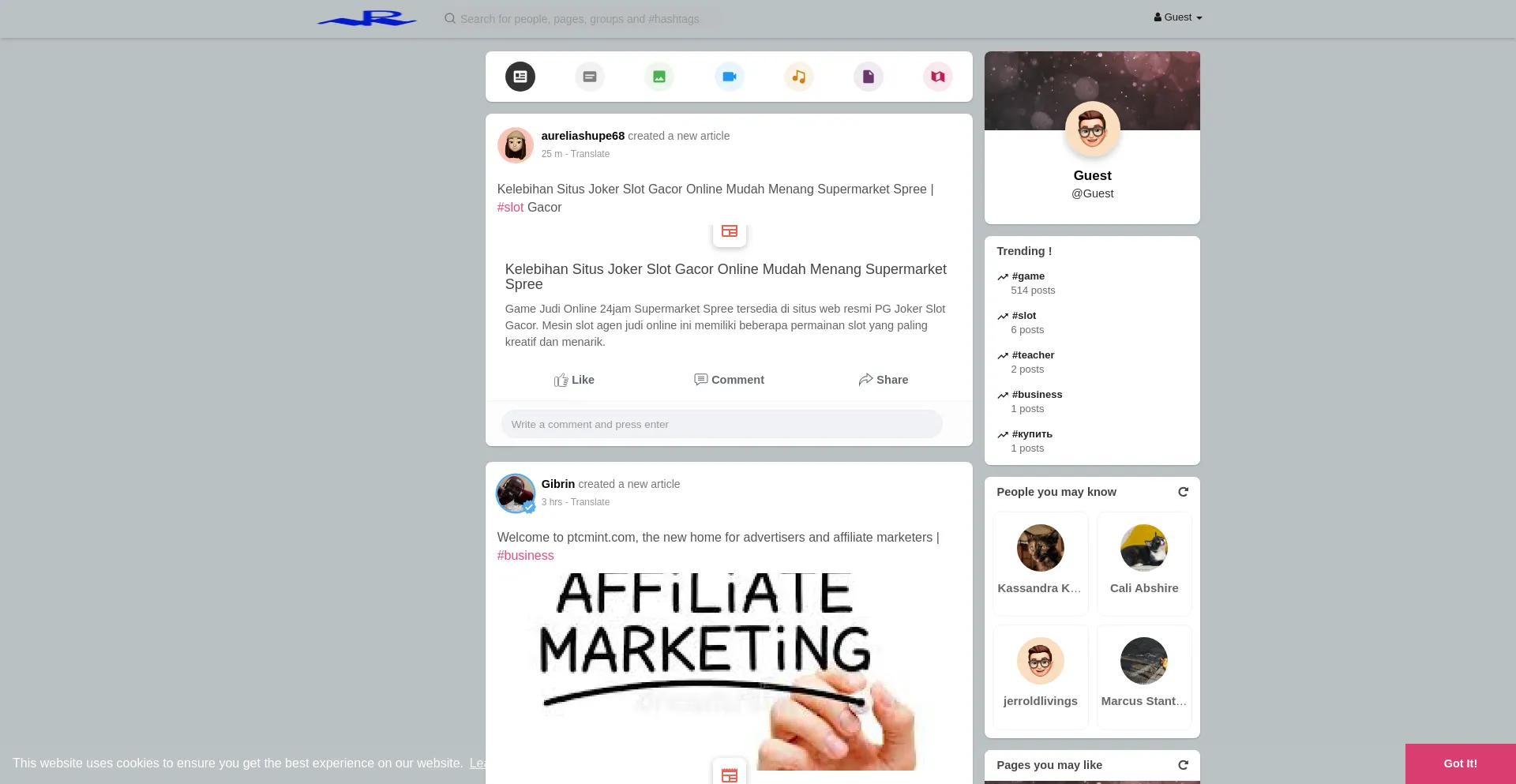Filter feed by music note icon

[798, 77]
